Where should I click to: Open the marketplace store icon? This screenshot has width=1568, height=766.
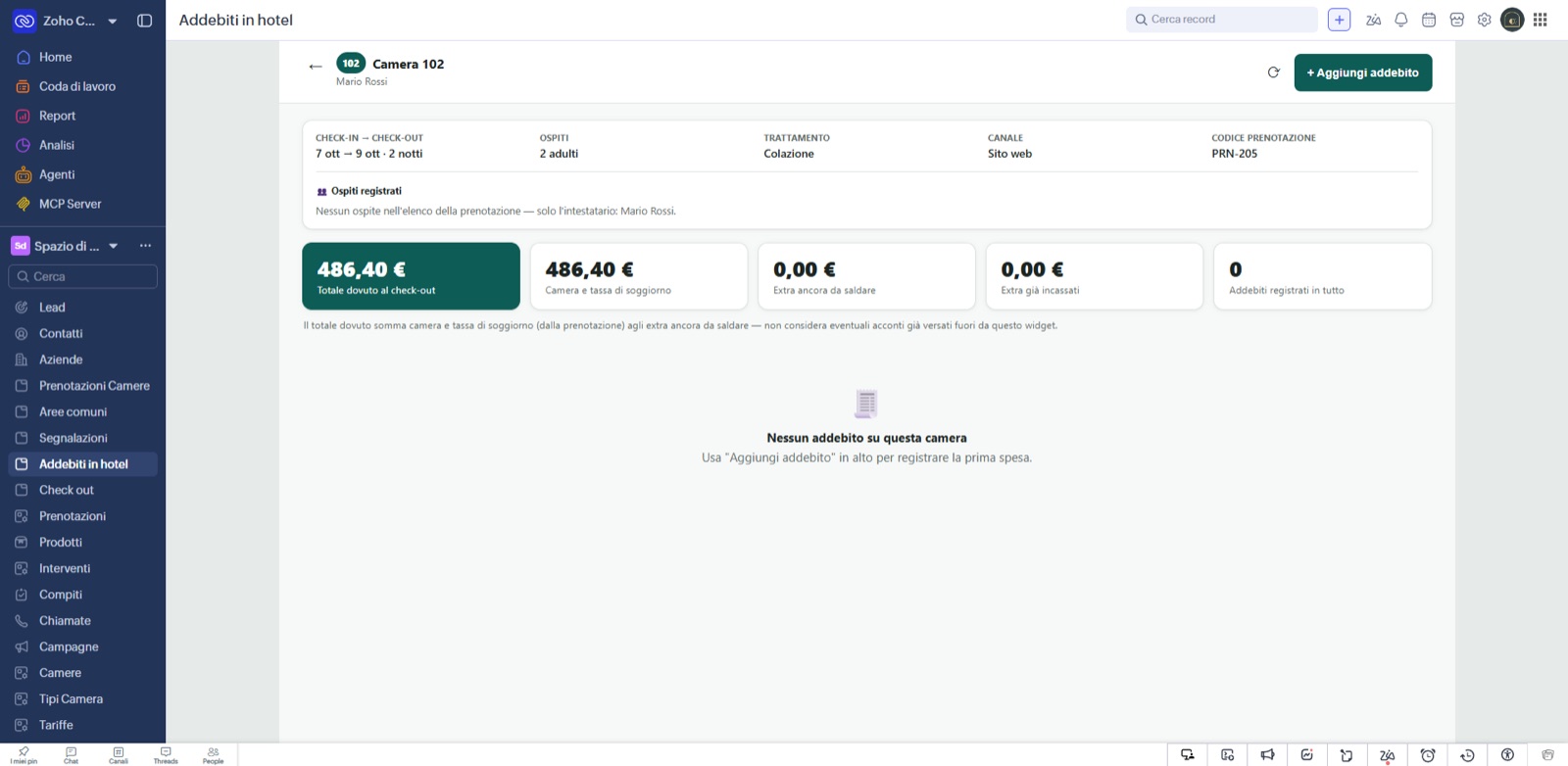tap(1457, 20)
